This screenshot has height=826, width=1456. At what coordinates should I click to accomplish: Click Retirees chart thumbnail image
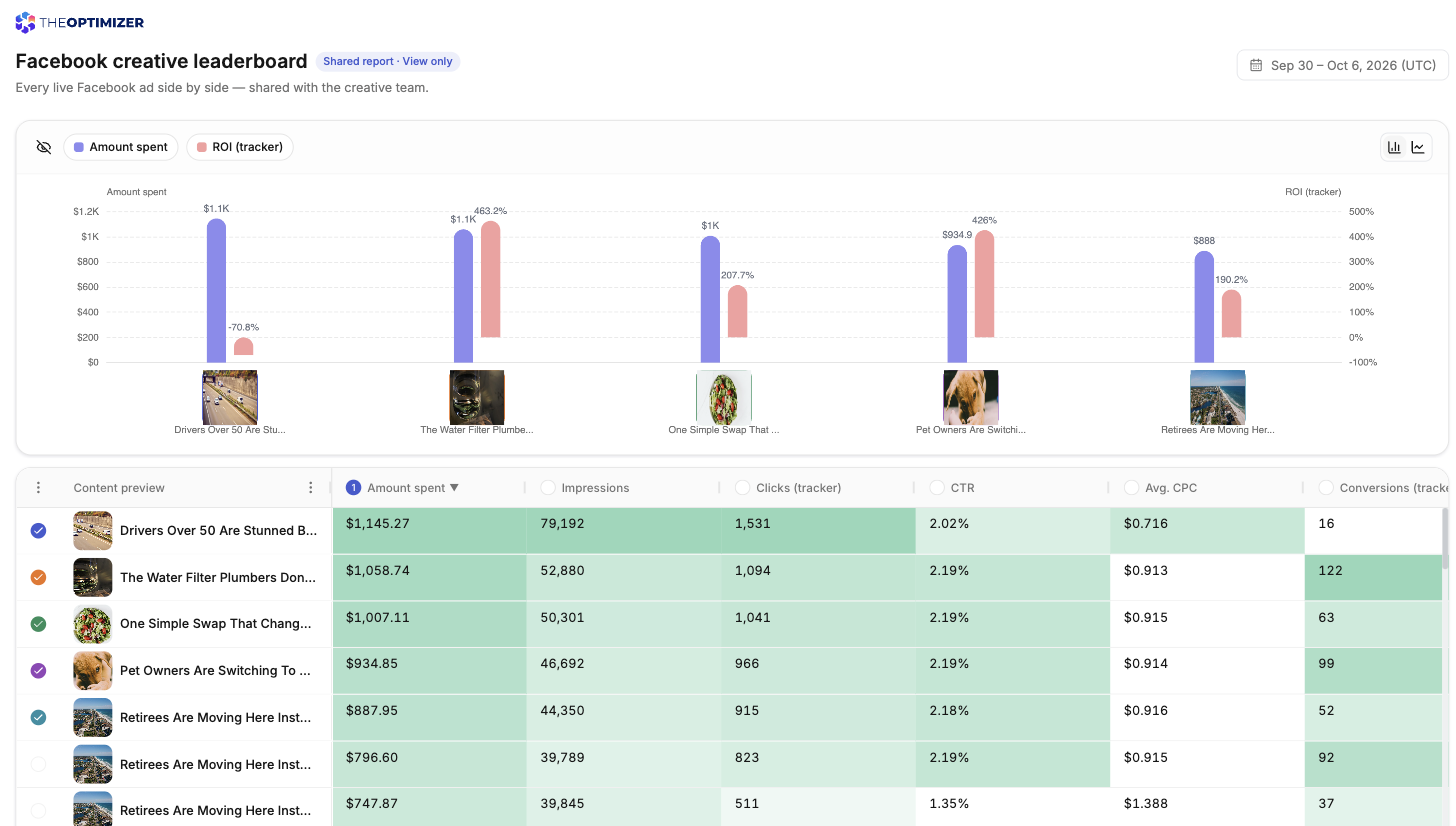1218,397
